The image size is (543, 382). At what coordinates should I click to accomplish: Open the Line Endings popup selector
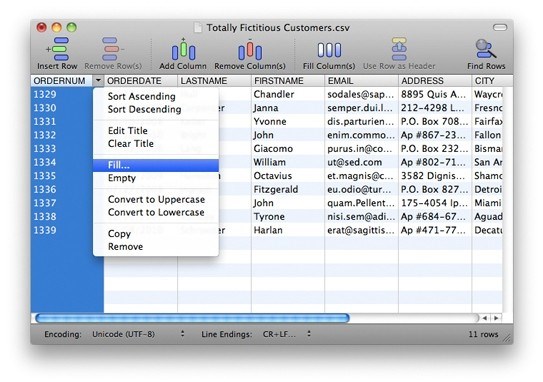click(x=286, y=334)
